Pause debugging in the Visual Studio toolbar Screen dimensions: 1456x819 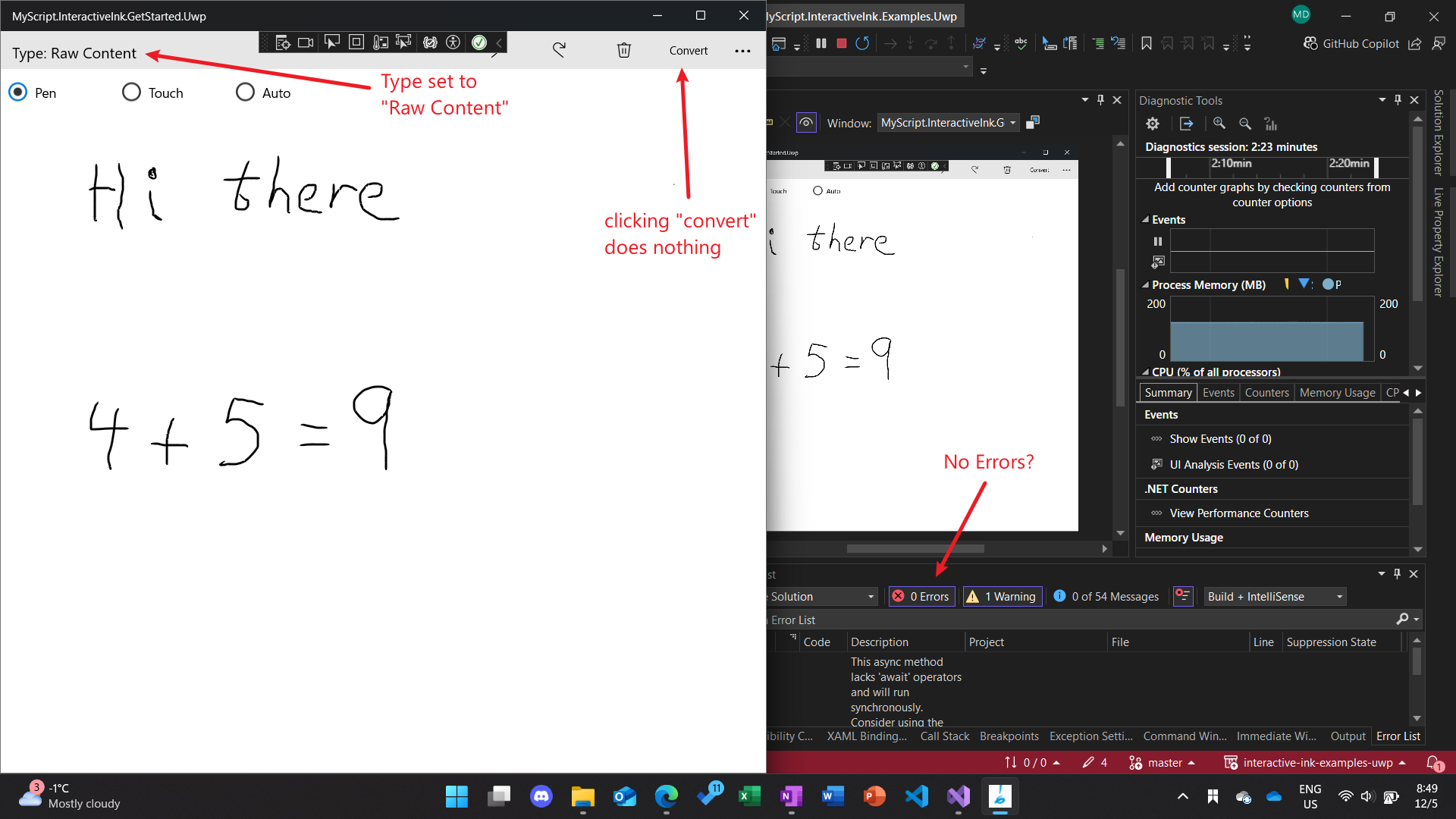pyautogui.click(x=821, y=43)
